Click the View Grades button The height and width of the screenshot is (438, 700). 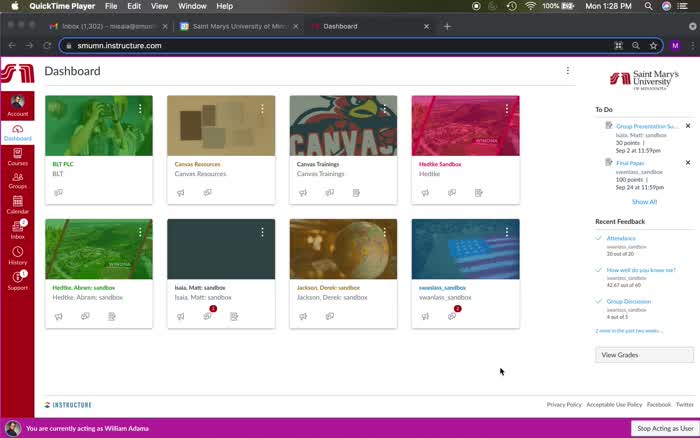tap(644, 355)
